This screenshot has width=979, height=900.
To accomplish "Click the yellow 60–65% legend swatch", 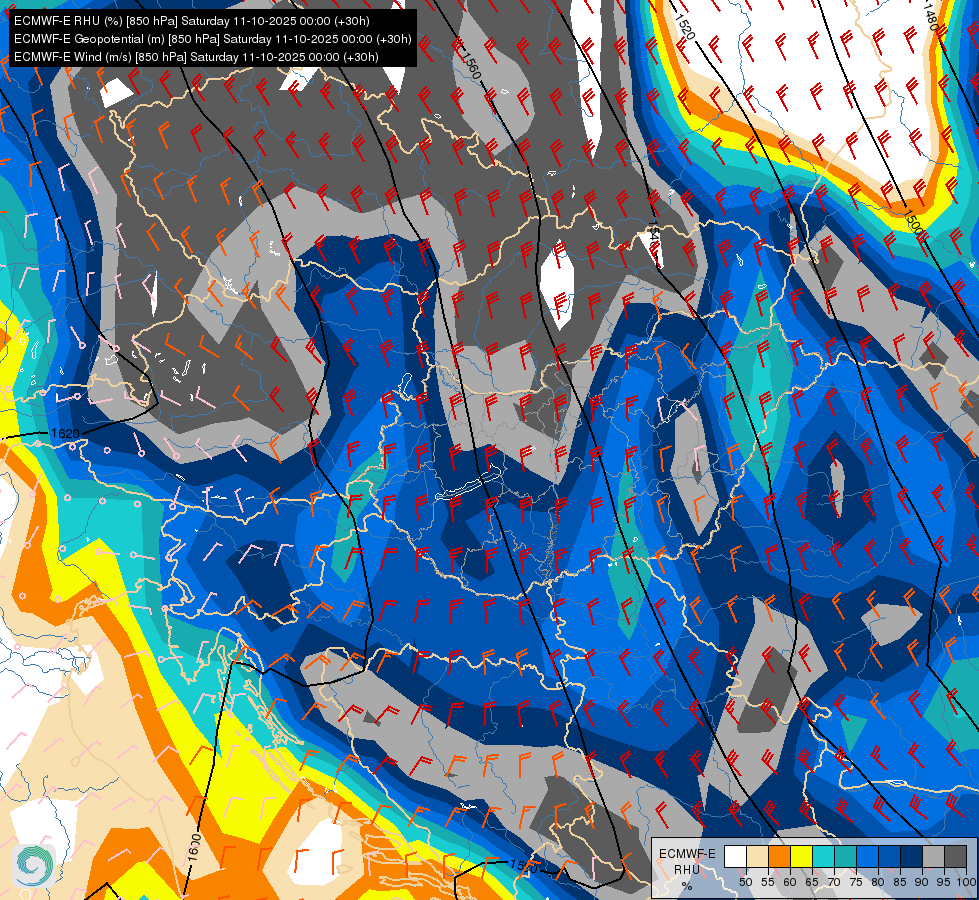I will (802, 856).
